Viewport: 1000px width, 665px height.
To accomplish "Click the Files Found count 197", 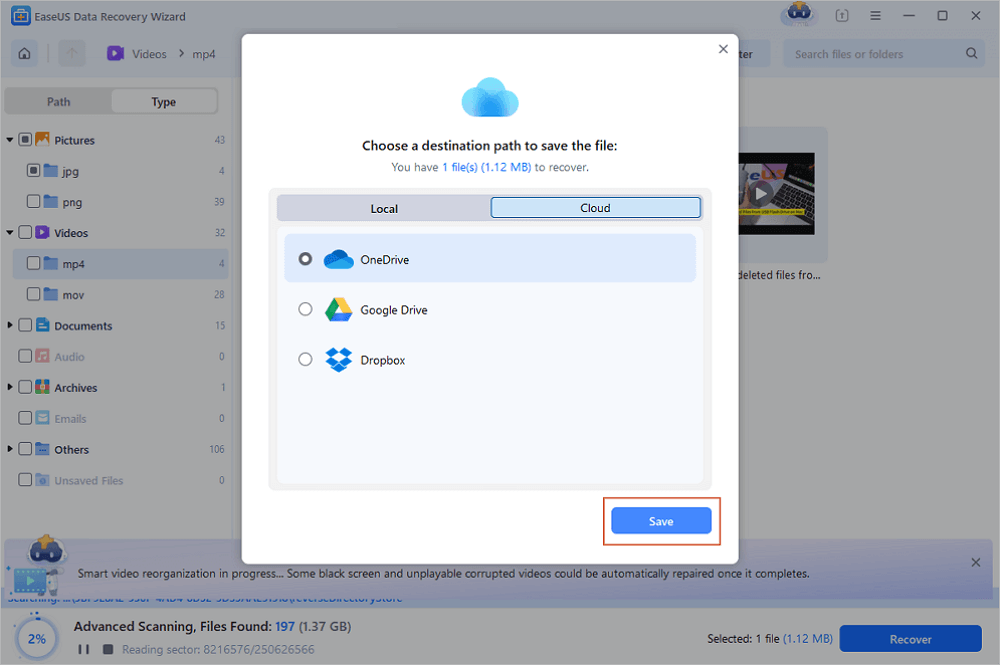I will [x=285, y=626].
